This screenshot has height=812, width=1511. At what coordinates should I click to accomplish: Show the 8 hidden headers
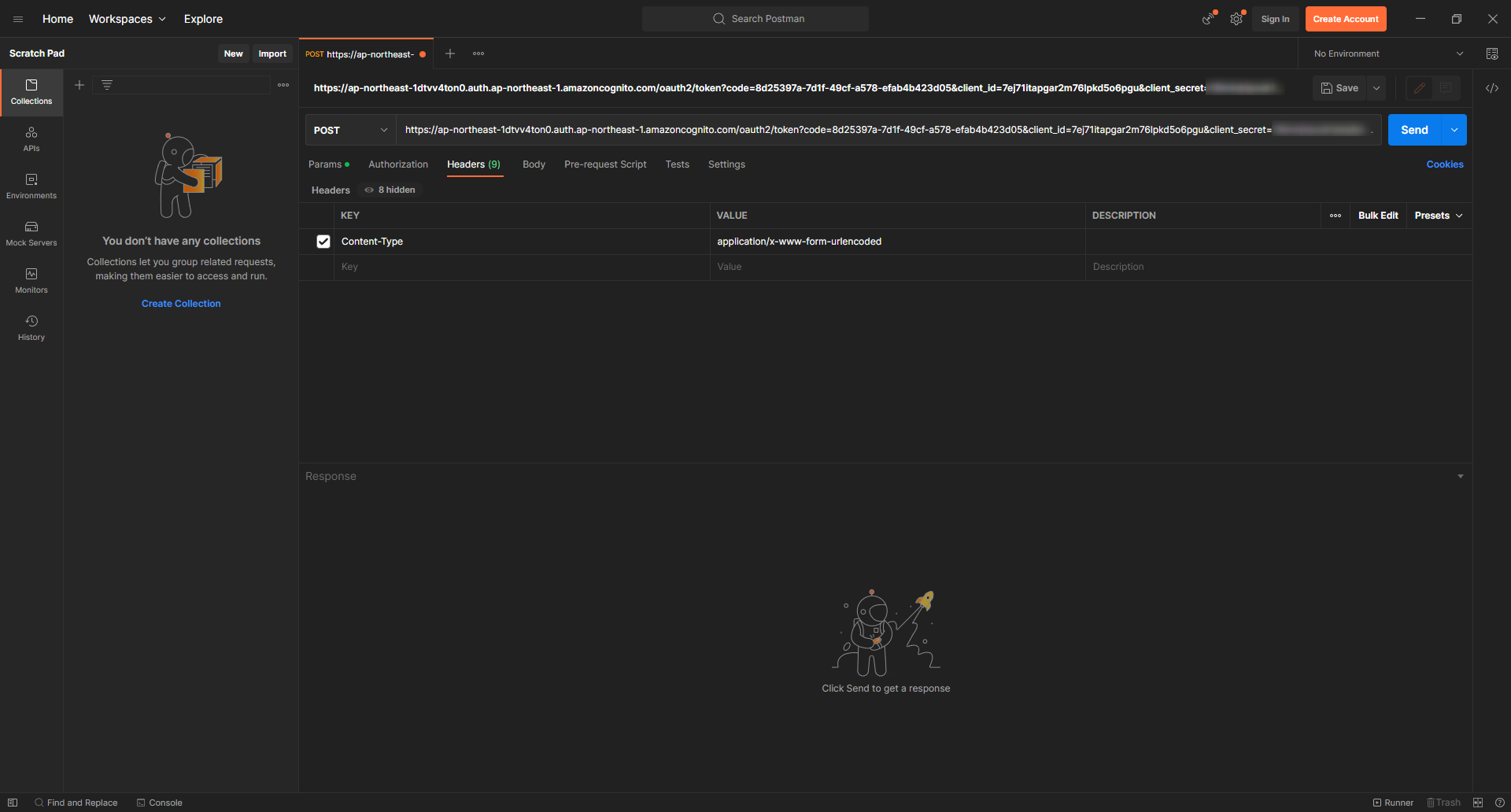click(x=390, y=190)
